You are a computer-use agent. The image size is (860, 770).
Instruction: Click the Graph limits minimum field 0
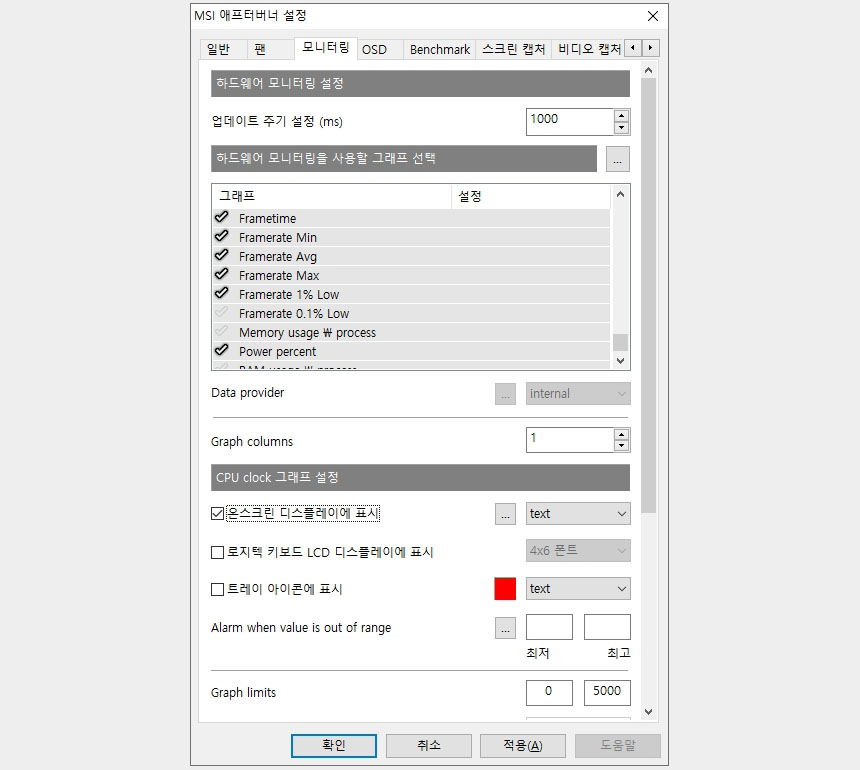click(549, 693)
